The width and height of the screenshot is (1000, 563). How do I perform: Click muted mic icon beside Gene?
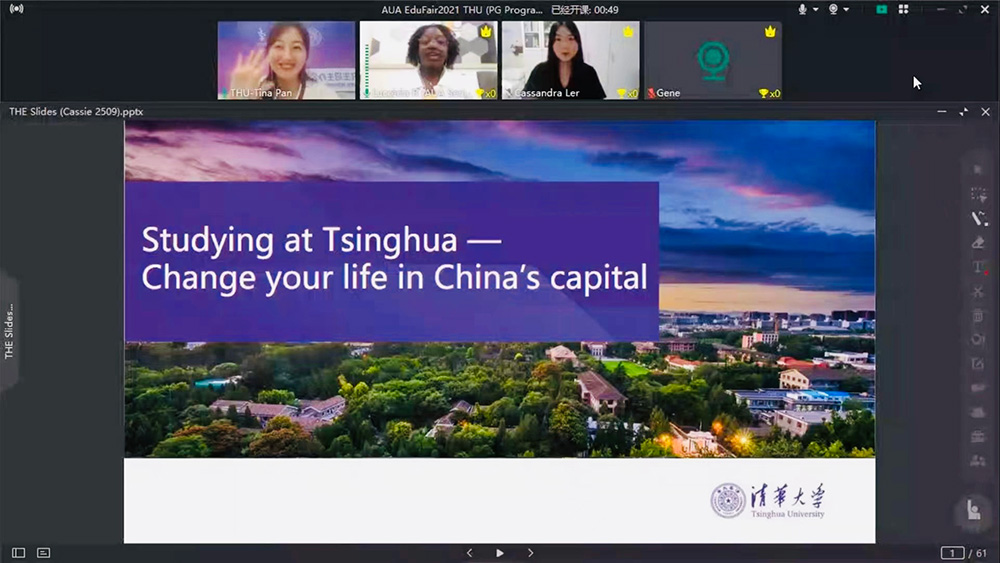coord(651,93)
